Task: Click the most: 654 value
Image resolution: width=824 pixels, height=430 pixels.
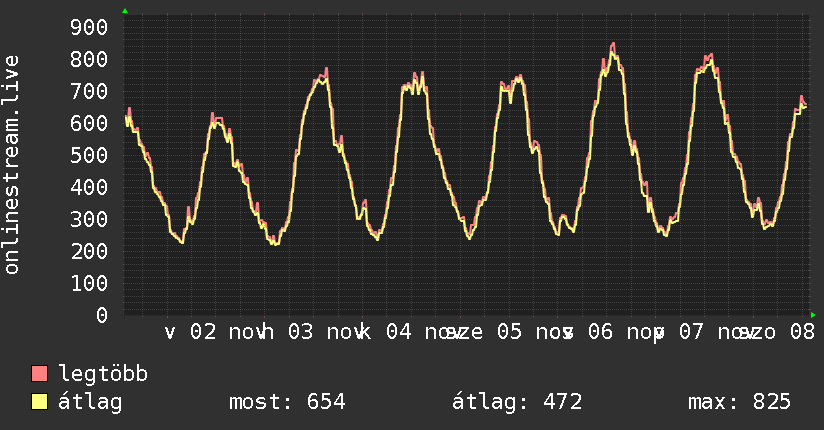Action: pyautogui.click(x=287, y=402)
